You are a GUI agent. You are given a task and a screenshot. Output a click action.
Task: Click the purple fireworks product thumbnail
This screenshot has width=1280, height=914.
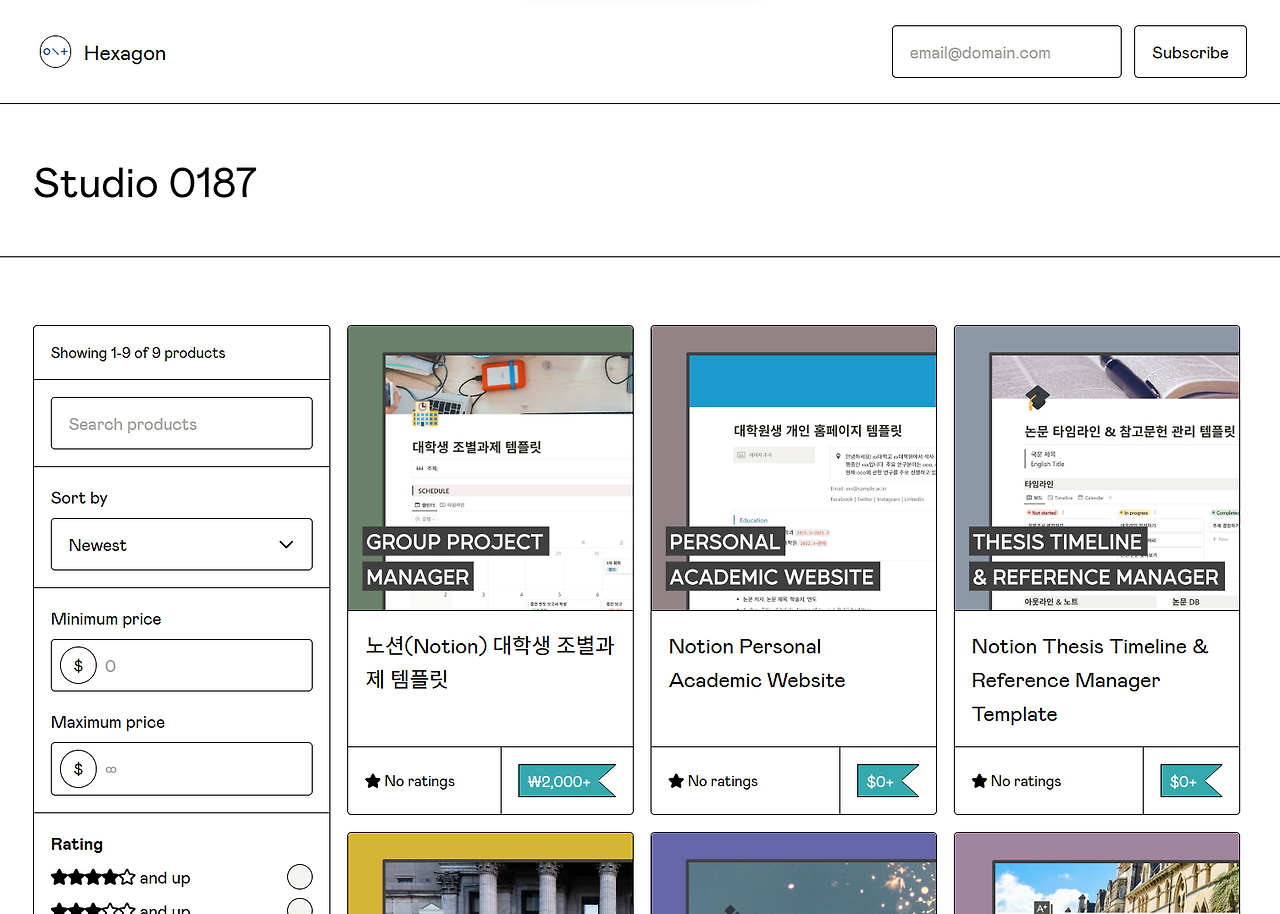(x=793, y=873)
